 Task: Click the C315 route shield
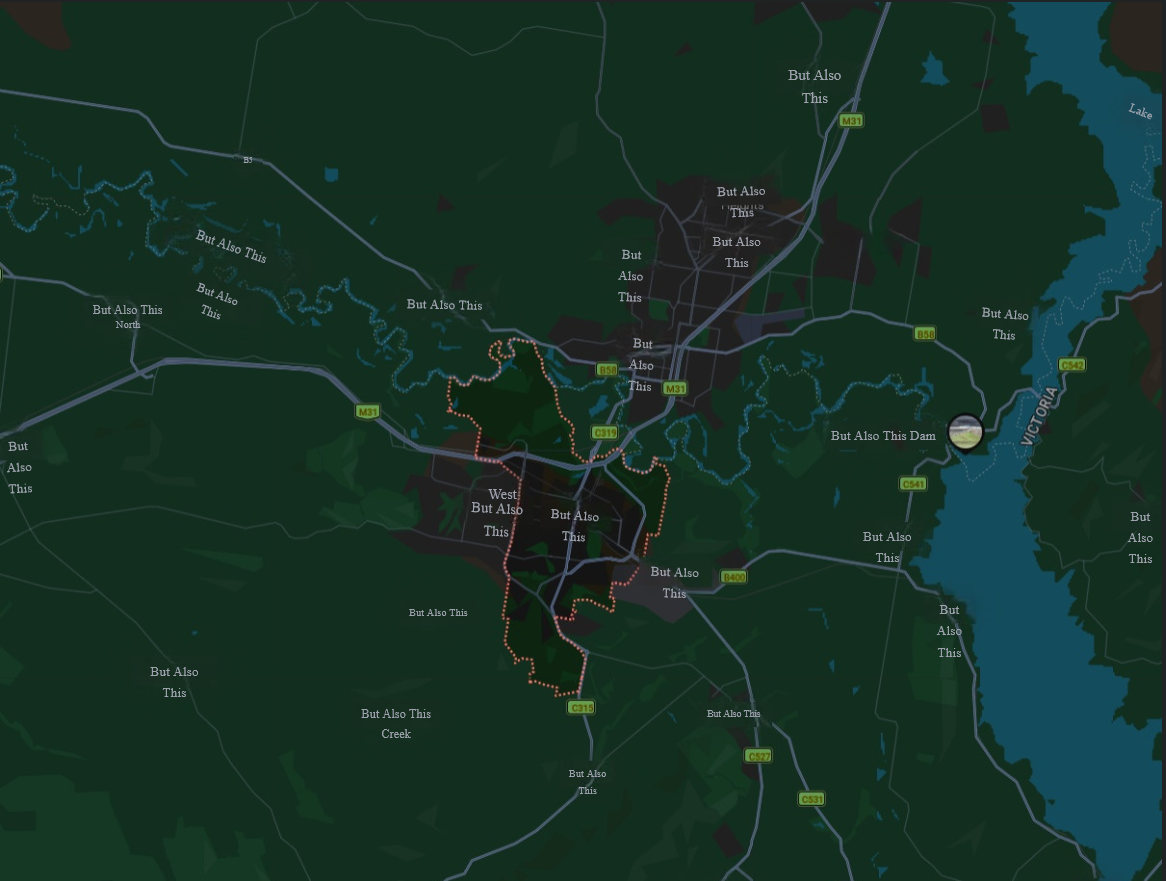[x=581, y=707]
